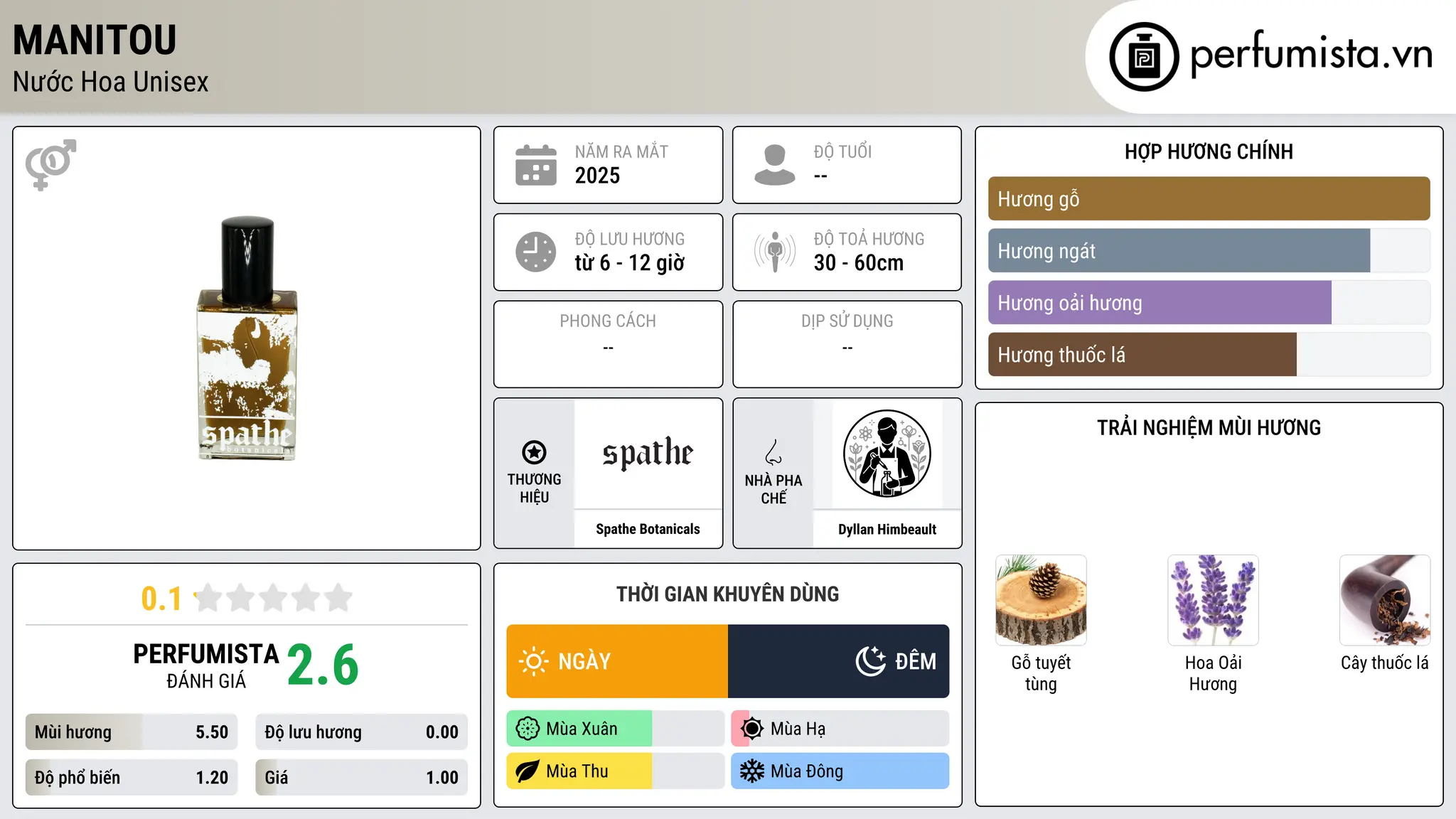Click the person icon beside Độ tuổi
This screenshot has height=819, width=1456.
[775, 165]
